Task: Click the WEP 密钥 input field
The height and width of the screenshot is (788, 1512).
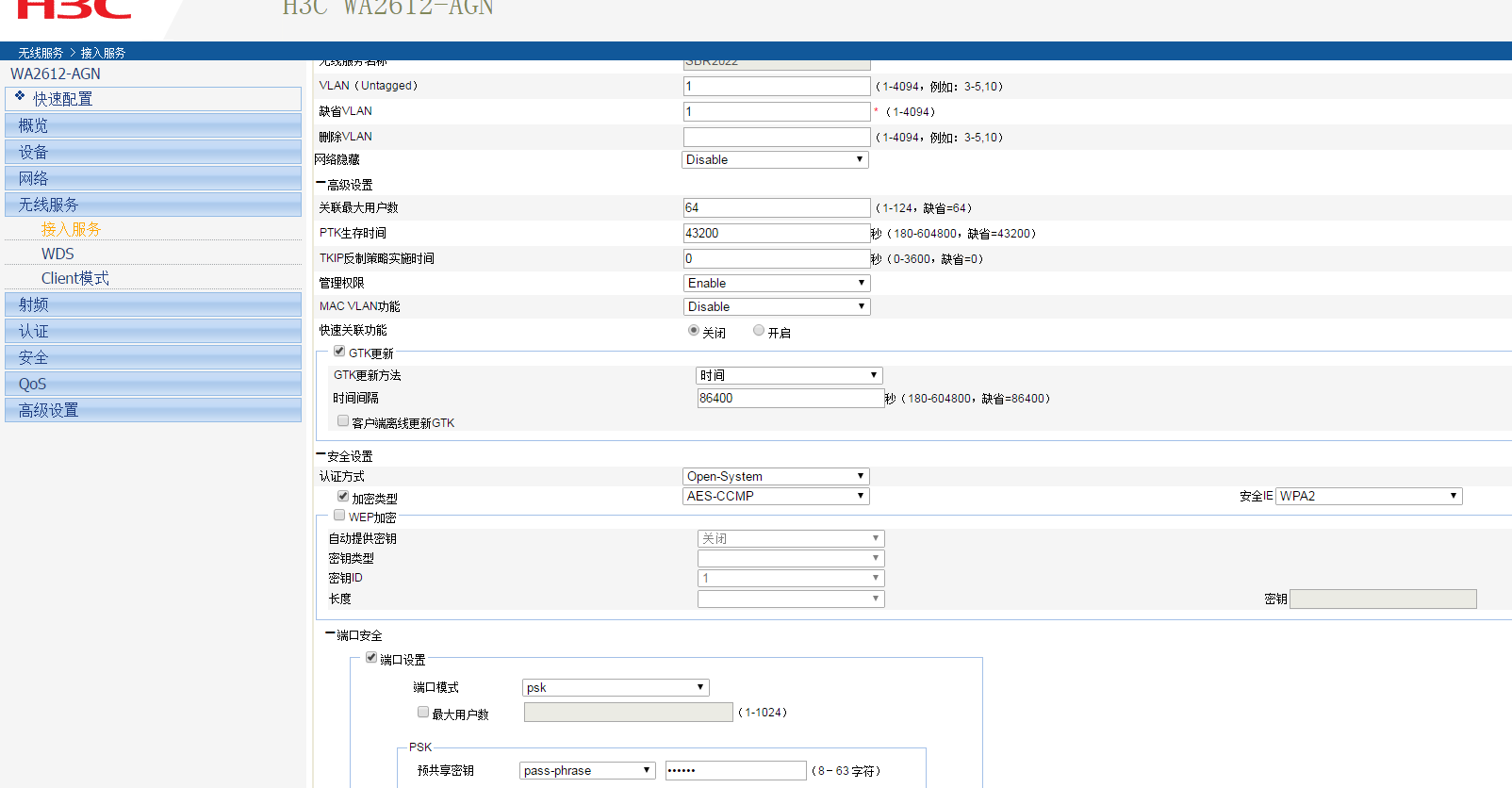Action: (x=1383, y=599)
